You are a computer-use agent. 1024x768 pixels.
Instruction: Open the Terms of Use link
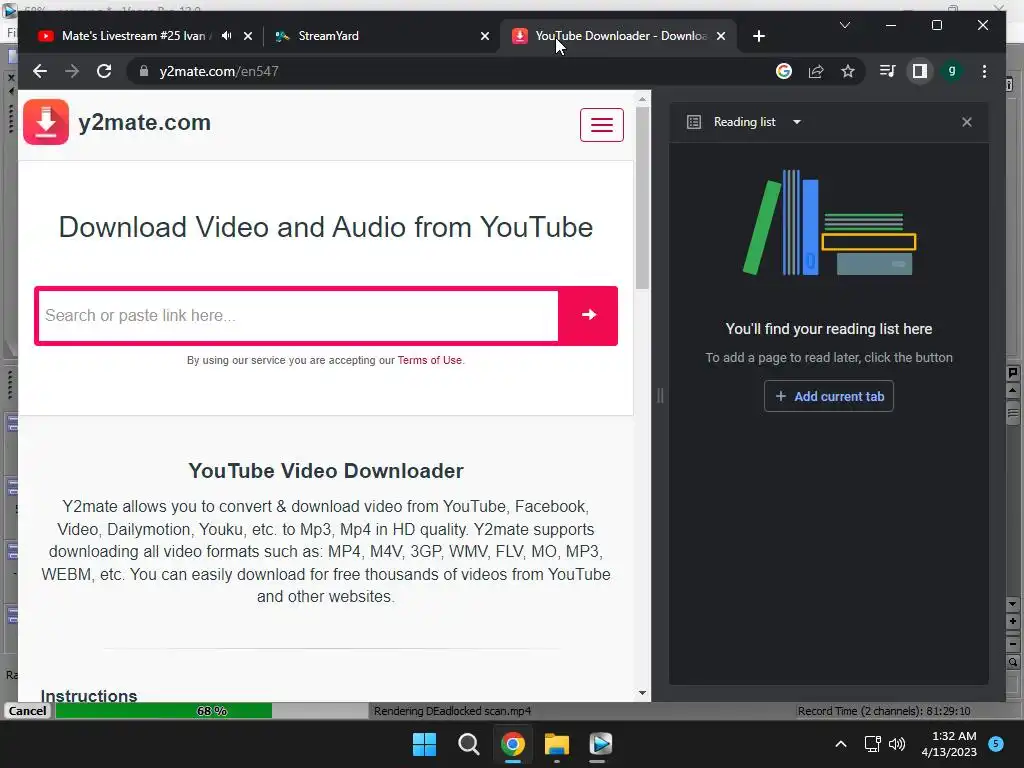point(430,360)
